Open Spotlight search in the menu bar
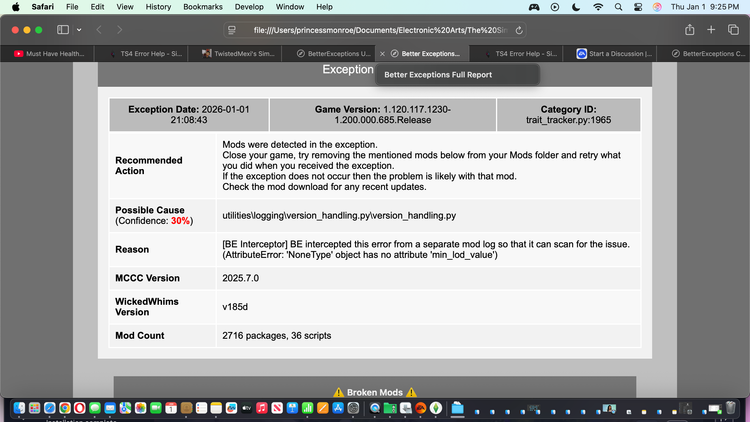The image size is (750, 422). [619, 7]
